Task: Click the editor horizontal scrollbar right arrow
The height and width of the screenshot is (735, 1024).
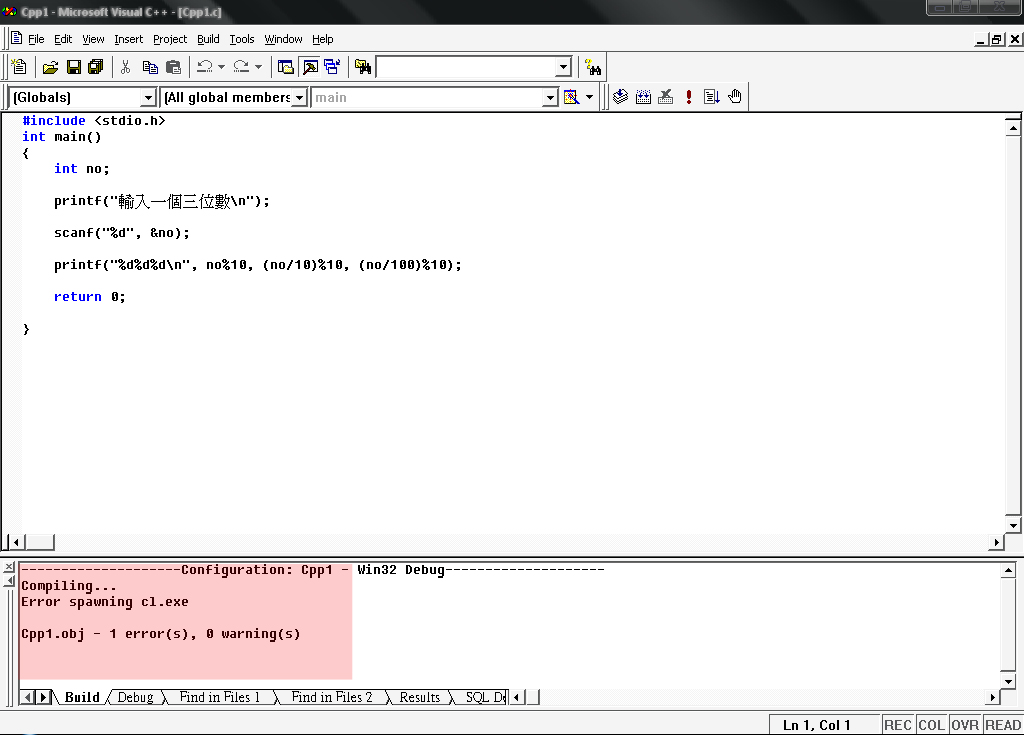Action: [996, 542]
